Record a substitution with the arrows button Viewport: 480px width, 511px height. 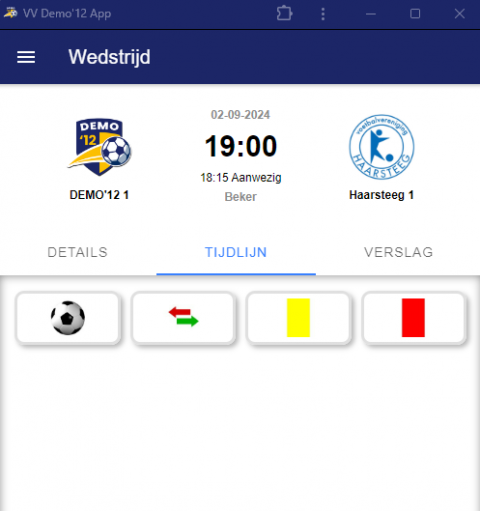183,318
